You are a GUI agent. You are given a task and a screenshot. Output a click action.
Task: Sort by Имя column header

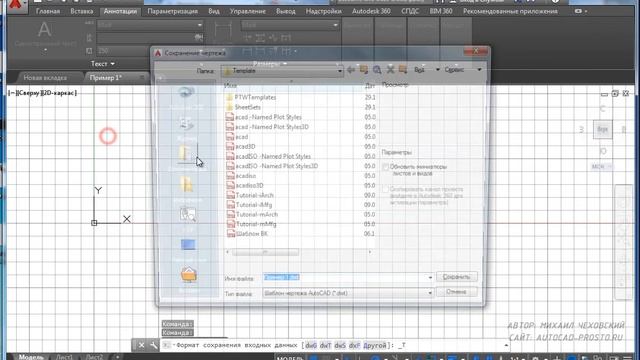(x=230, y=86)
